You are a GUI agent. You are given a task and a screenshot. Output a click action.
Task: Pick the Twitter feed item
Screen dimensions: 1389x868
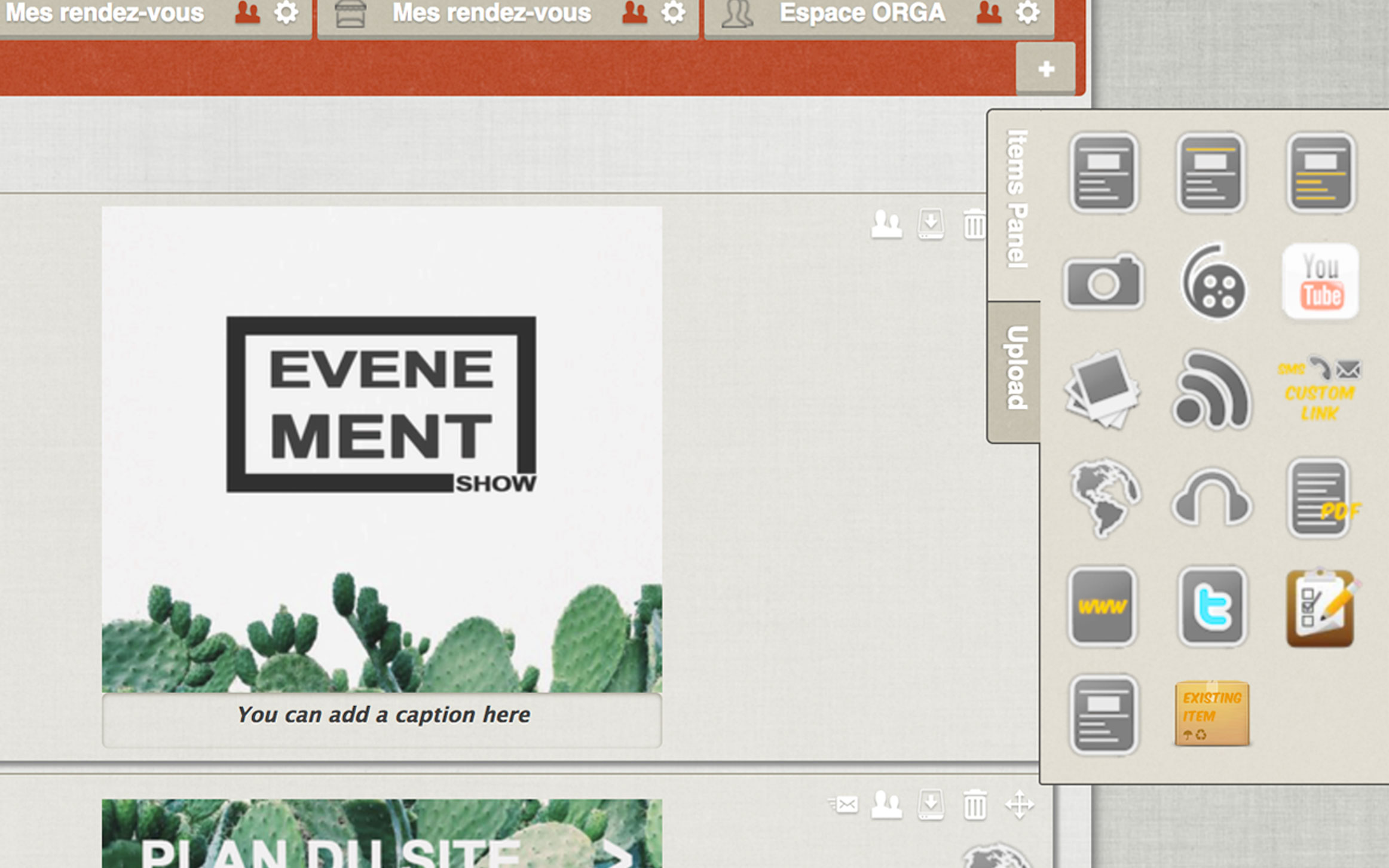[x=1211, y=606]
